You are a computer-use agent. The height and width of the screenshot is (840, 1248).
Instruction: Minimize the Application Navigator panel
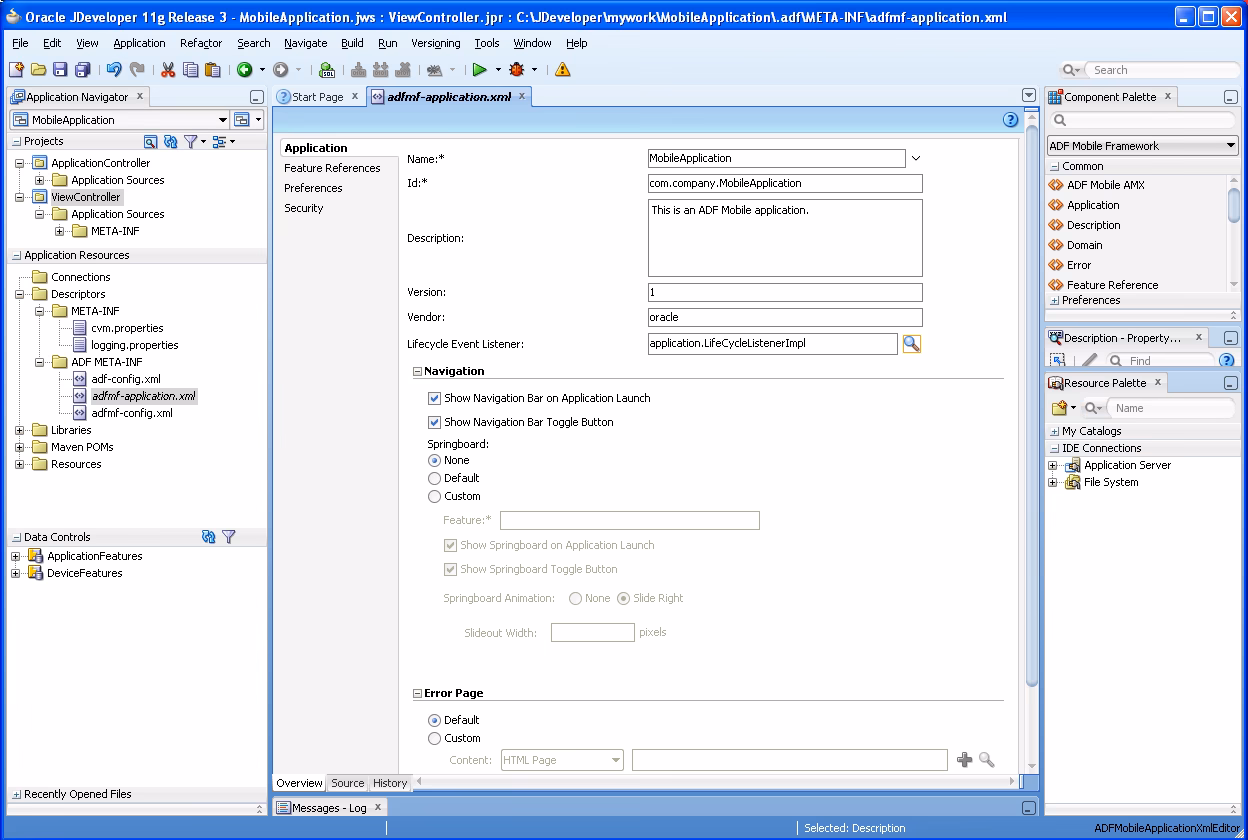tap(257, 97)
